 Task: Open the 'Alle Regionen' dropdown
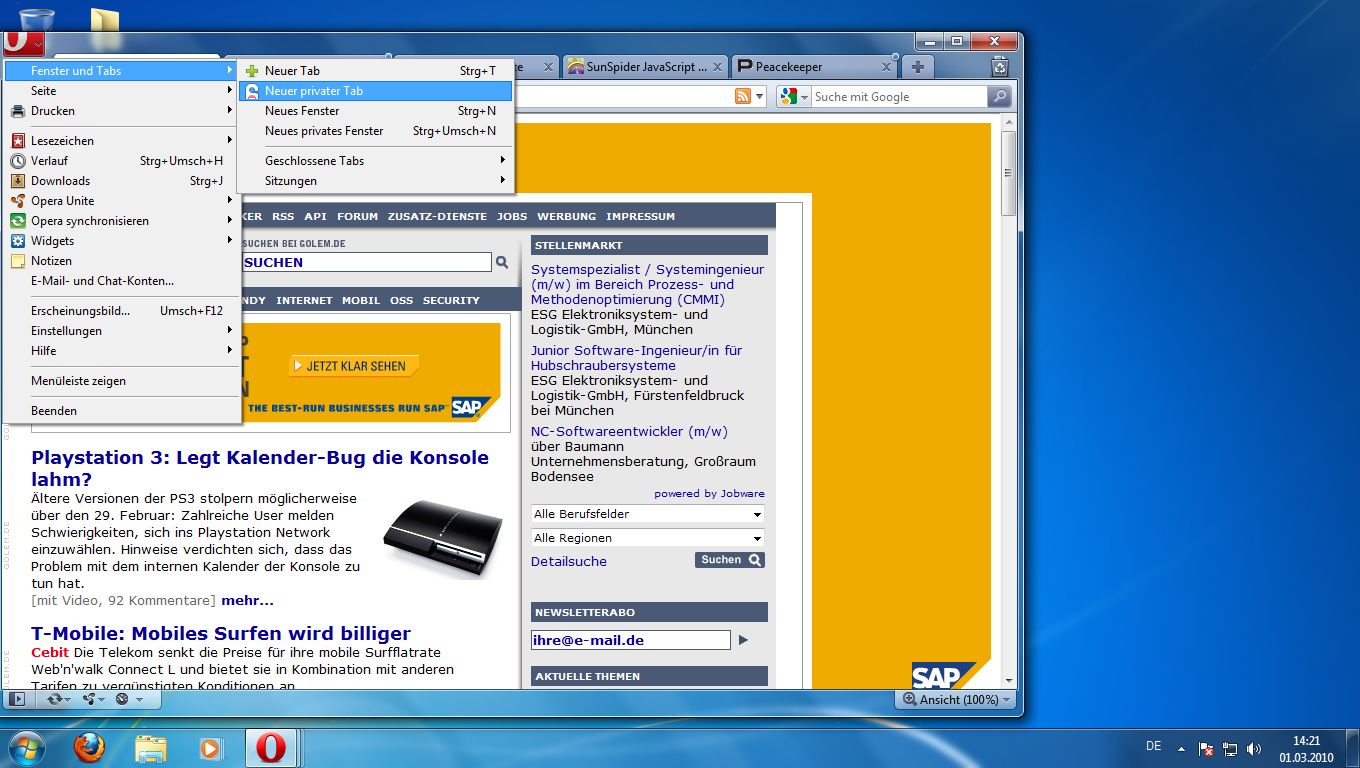pyautogui.click(x=648, y=538)
